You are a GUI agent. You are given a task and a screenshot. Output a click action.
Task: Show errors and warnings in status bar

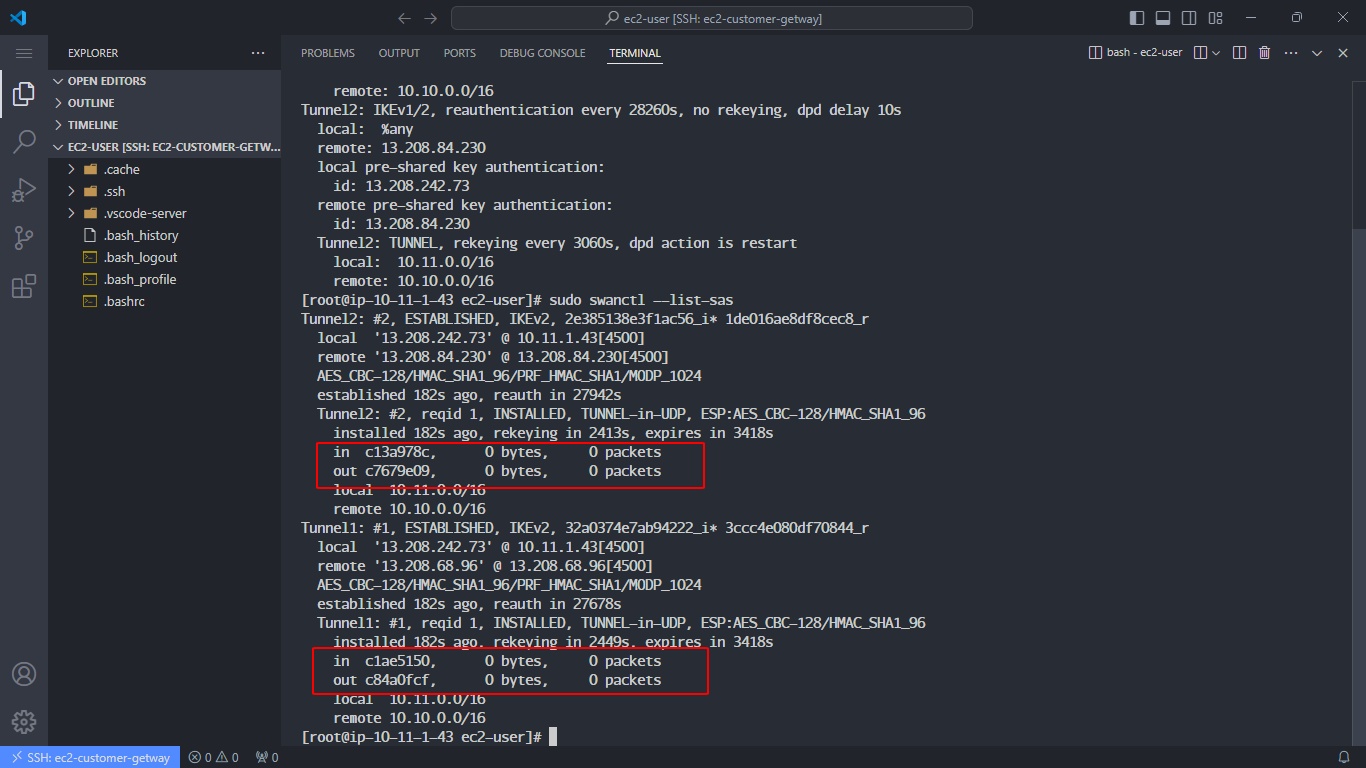(x=212, y=757)
